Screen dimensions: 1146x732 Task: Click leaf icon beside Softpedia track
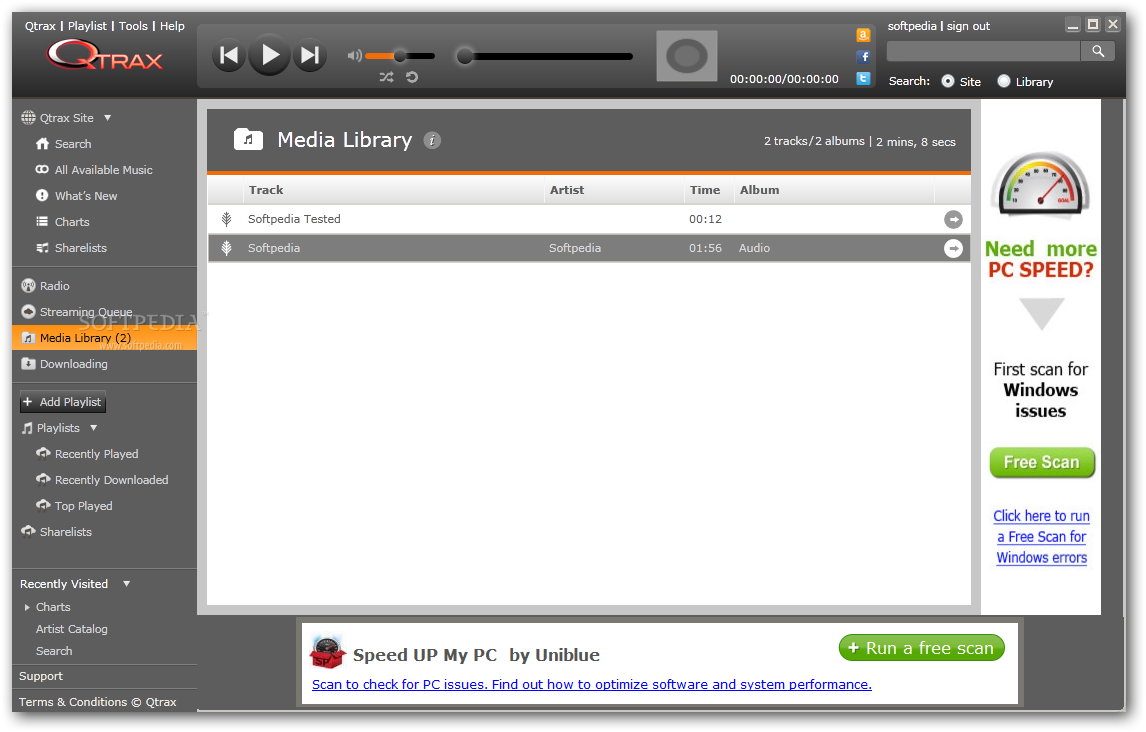tap(227, 248)
